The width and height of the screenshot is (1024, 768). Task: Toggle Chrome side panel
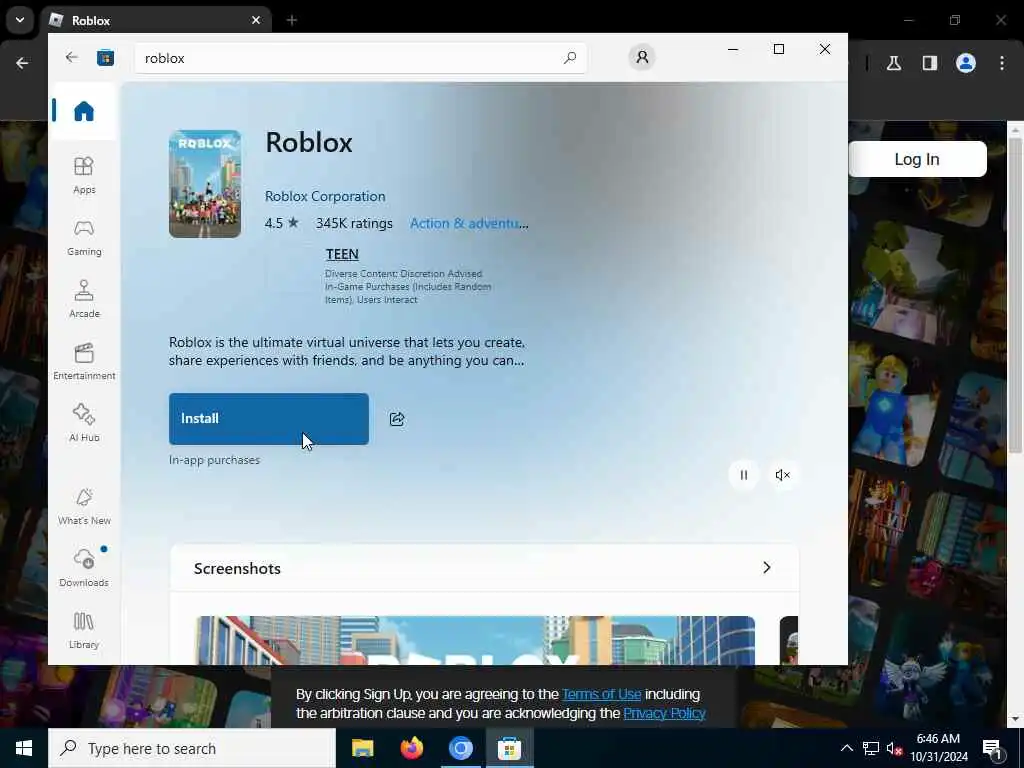[x=929, y=63]
